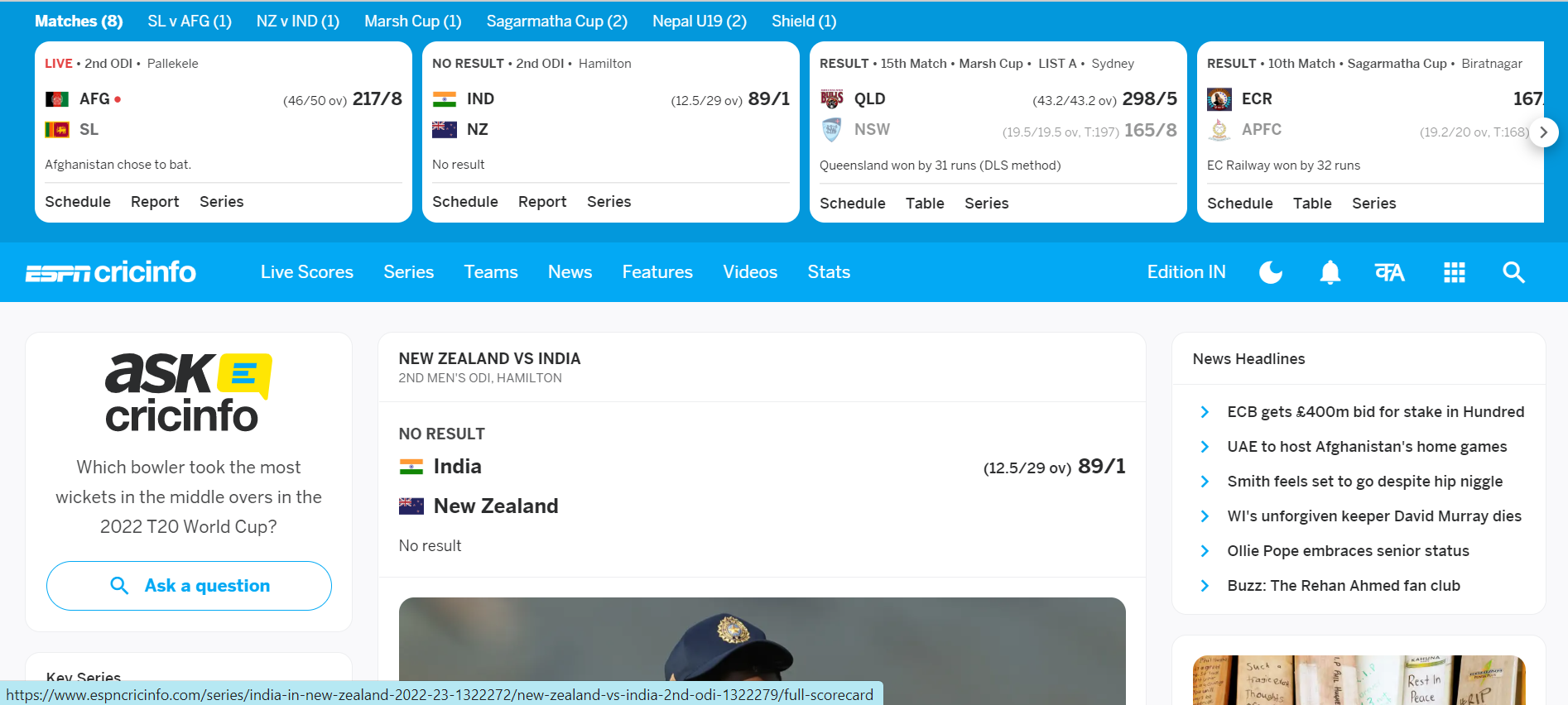
Task: Select the Marsh Cup (1) tab
Action: coord(413,22)
